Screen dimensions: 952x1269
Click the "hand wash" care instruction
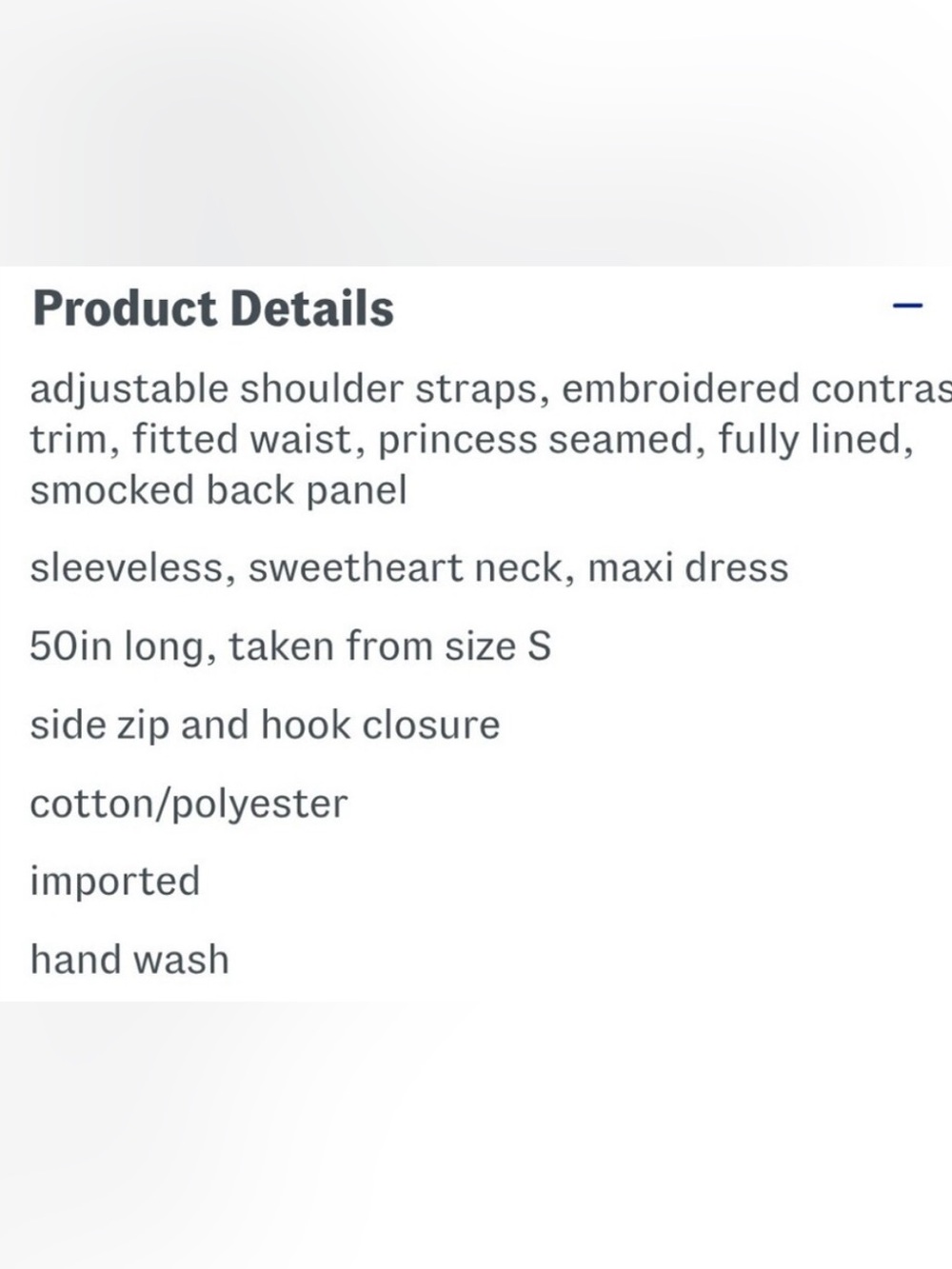point(129,960)
